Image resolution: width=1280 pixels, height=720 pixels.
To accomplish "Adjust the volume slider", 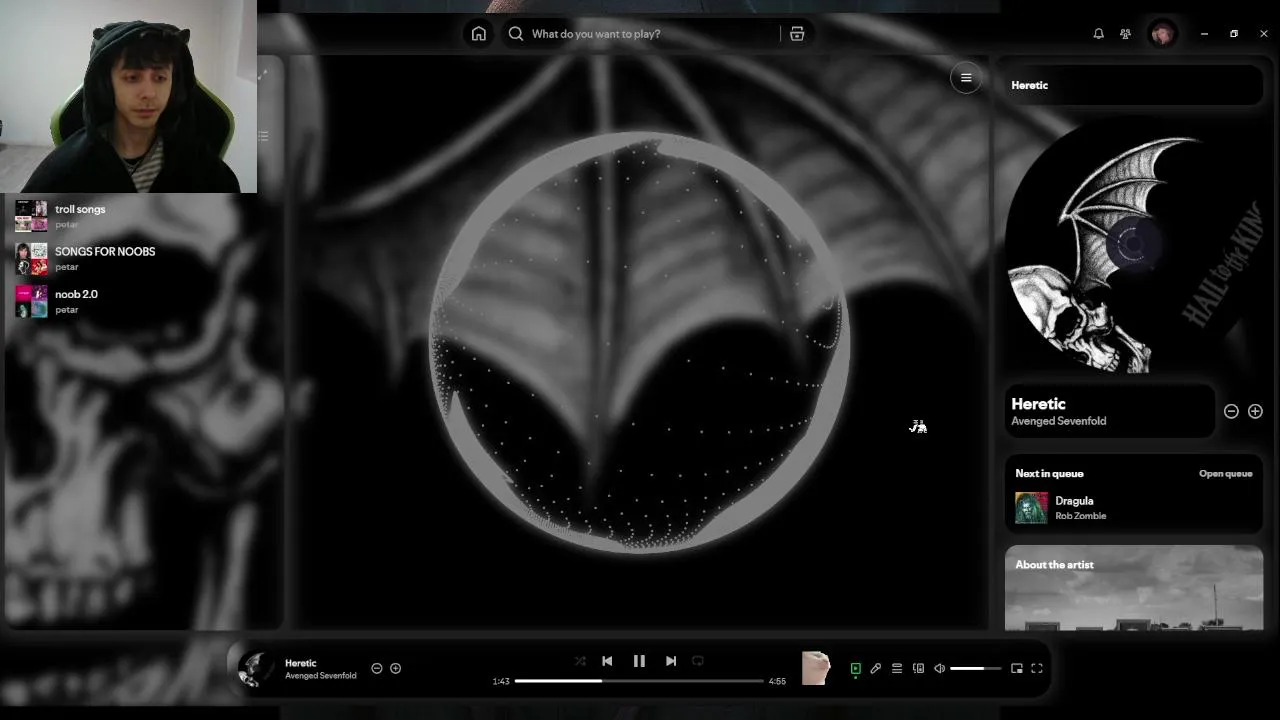I will [975, 669].
